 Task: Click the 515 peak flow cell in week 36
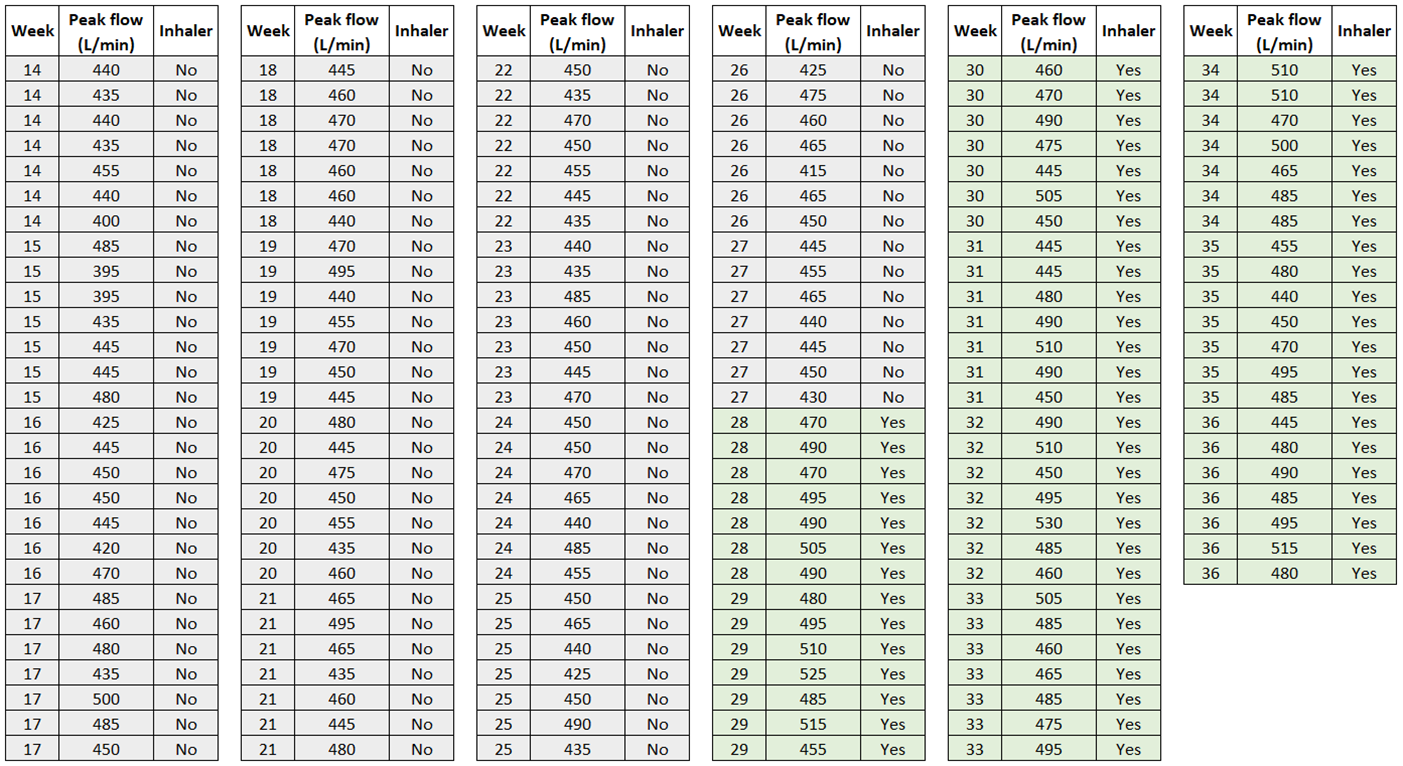point(1284,548)
